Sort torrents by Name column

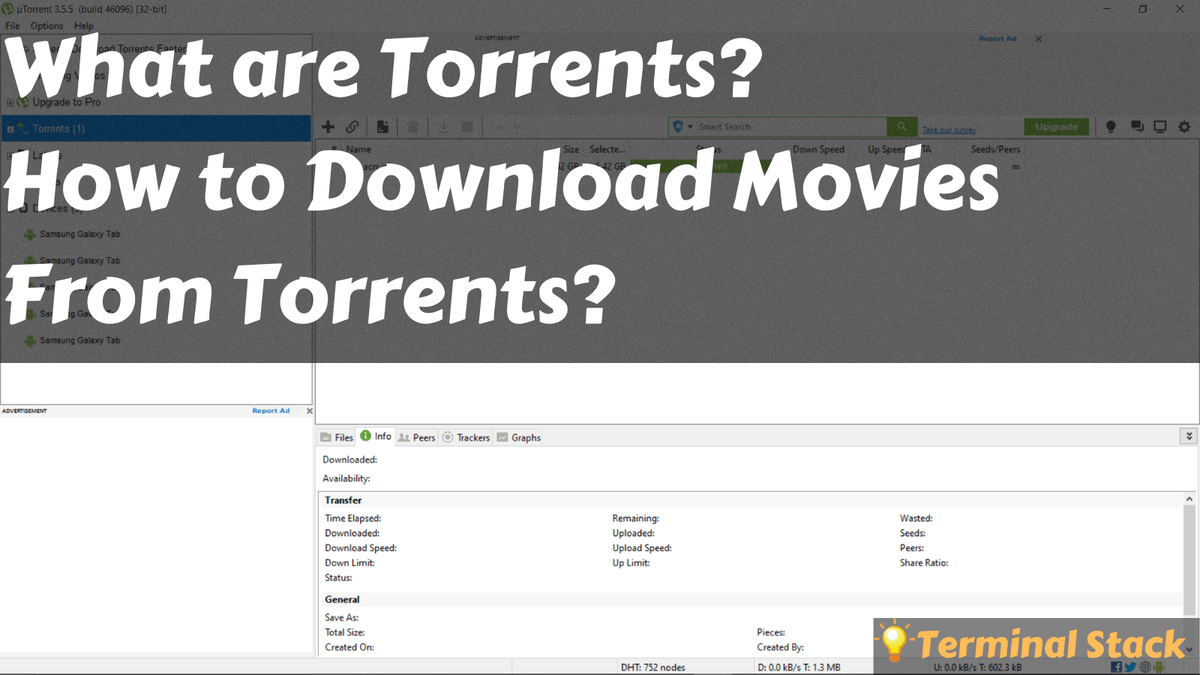point(358,149)
